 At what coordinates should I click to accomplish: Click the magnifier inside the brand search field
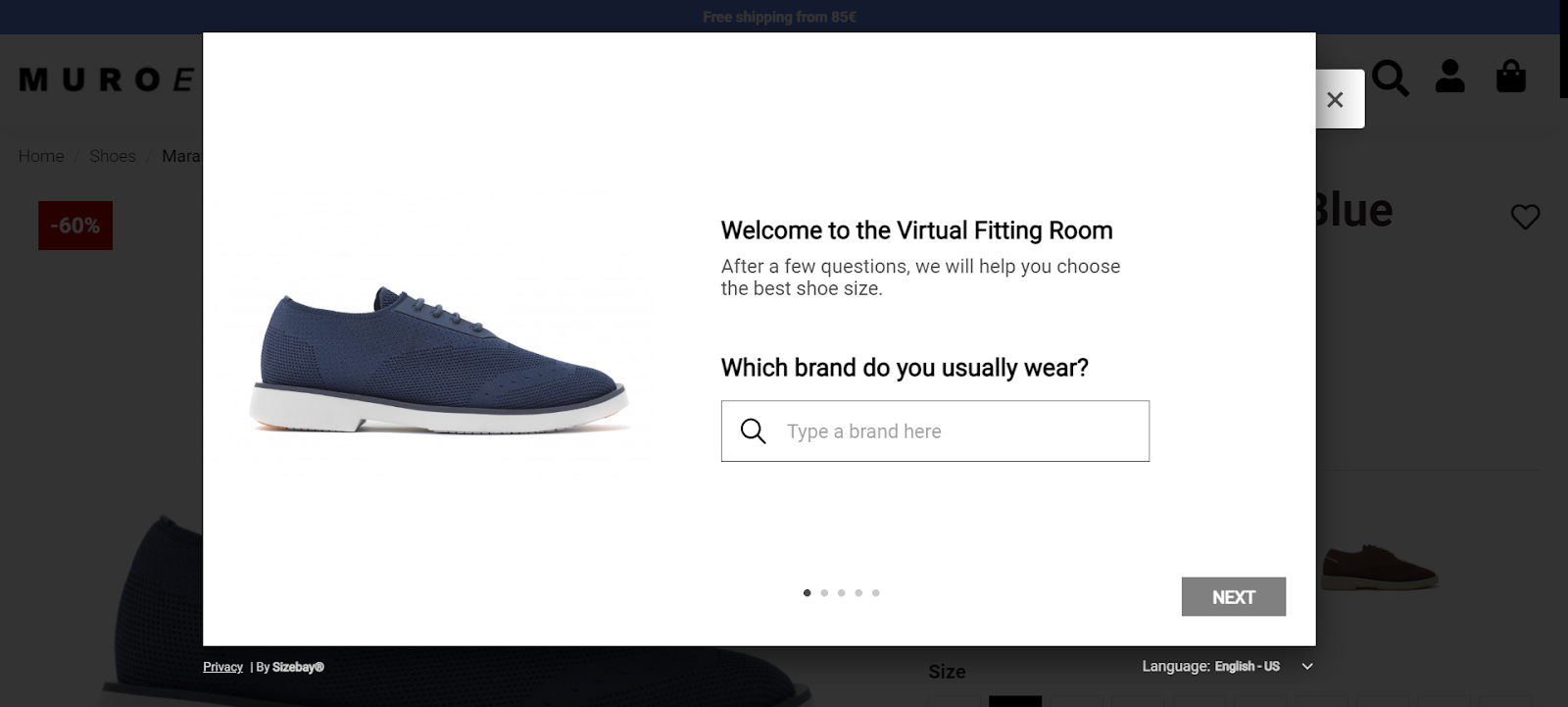753,430
